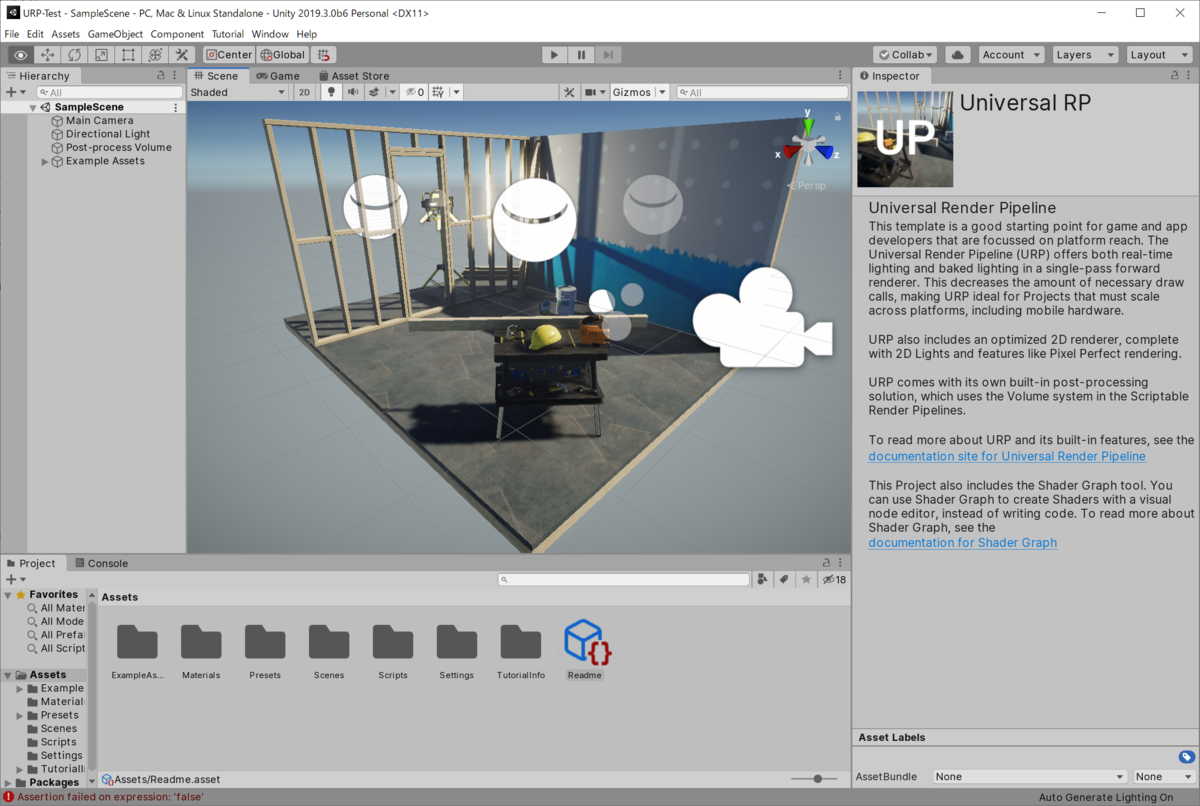The height and width of the screenshot is (806, 1200).
Task: Toggle scene effects layers icon
Action: point(374,92)
